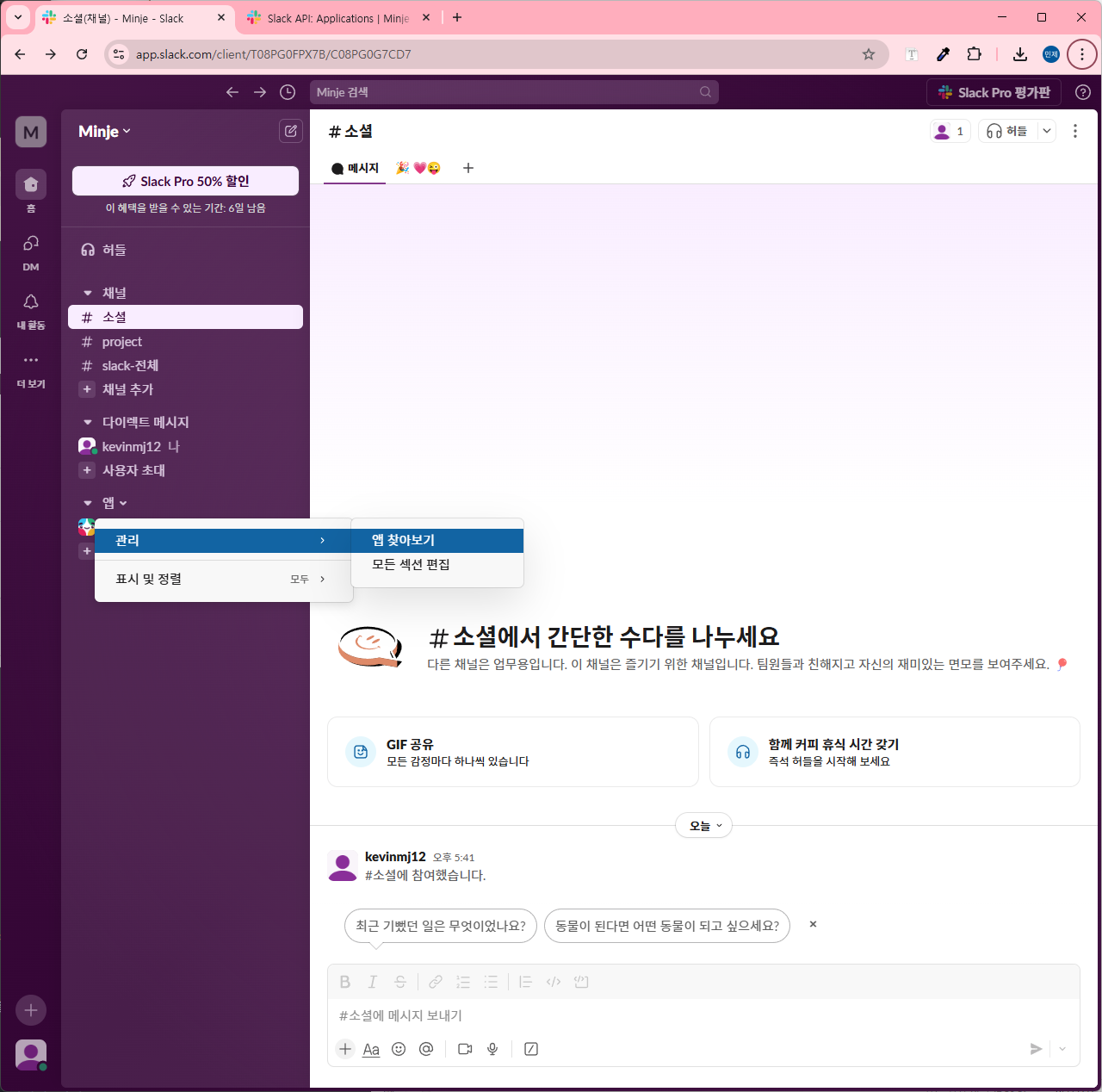Go forward in Slack history

click(260, 92)
